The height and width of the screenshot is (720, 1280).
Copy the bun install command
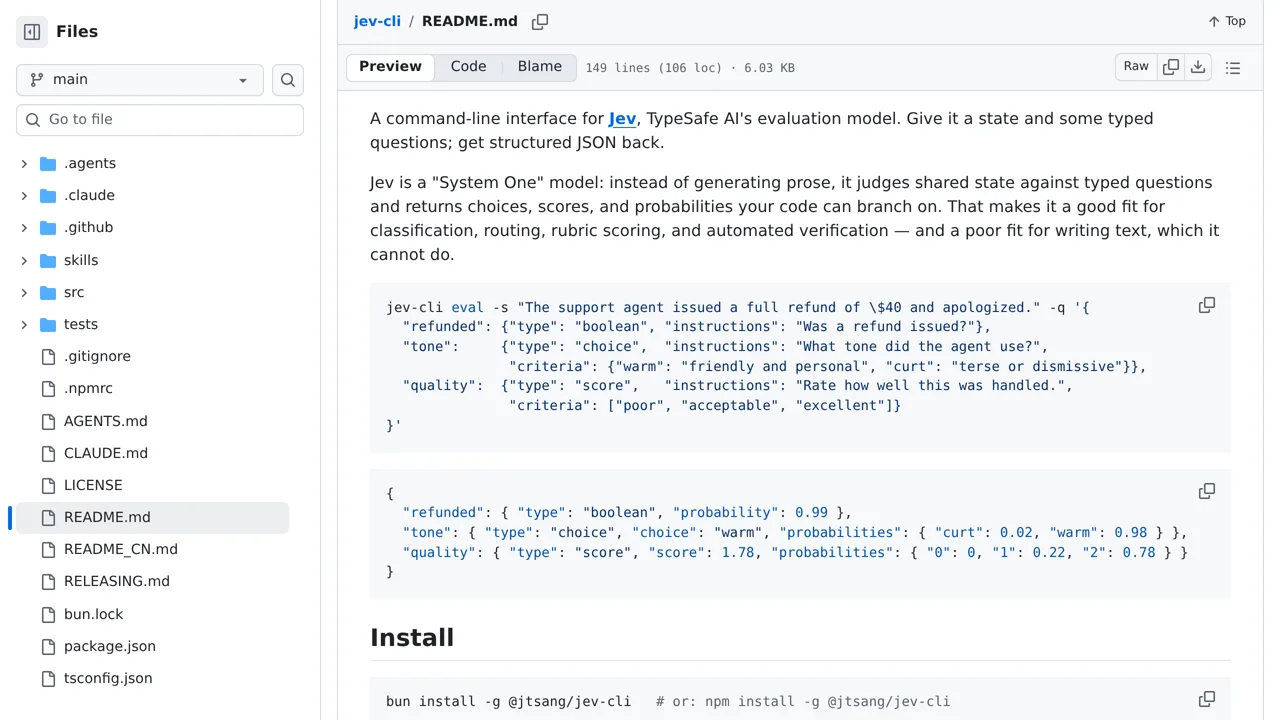[1207, 699]
